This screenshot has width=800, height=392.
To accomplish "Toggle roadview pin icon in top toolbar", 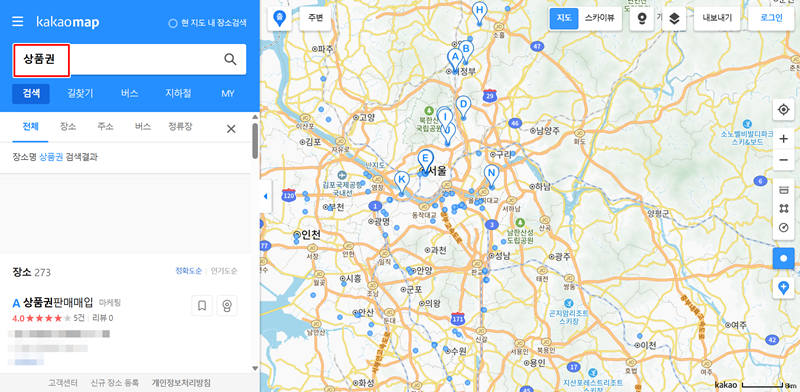I will pyautogui.click(x=642, y=19).
